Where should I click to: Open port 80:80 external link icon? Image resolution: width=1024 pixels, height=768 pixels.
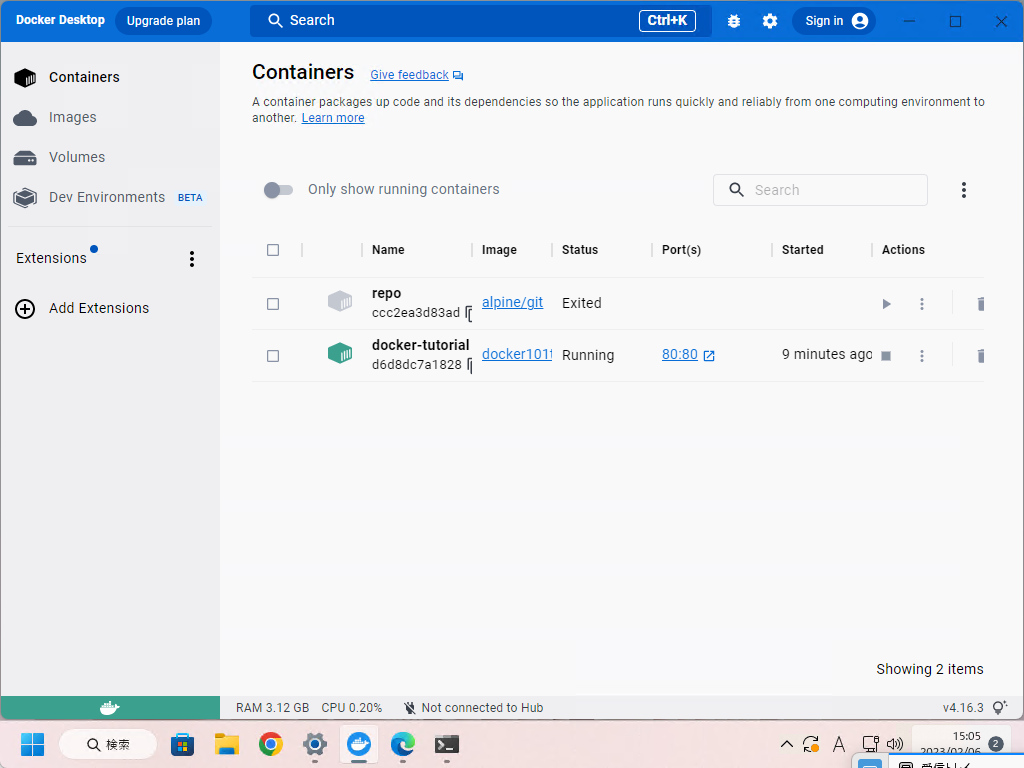click(709, 355)
